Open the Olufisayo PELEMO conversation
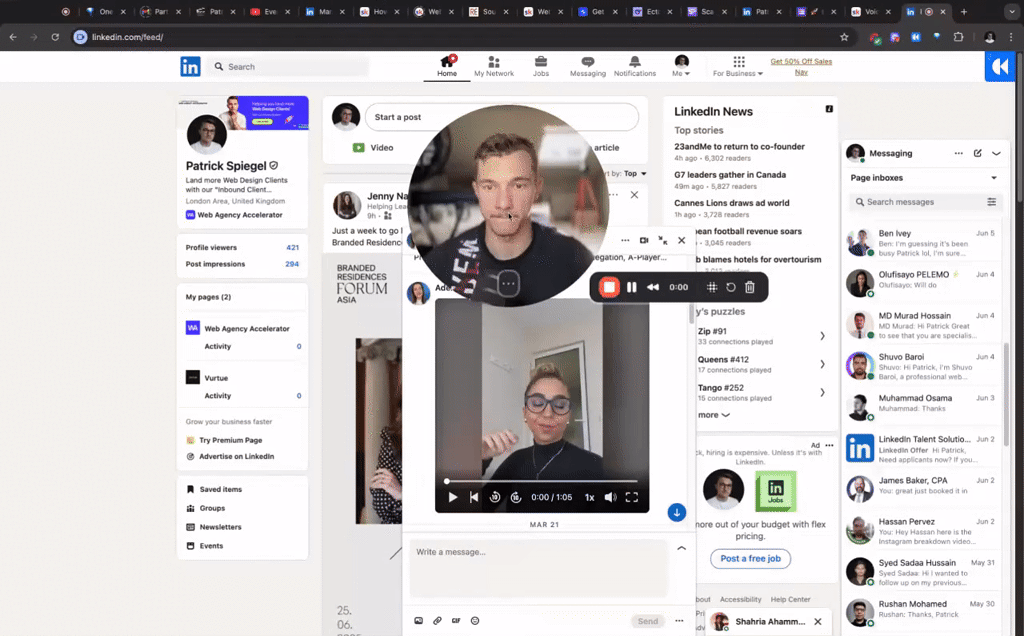 click(922, 284)
